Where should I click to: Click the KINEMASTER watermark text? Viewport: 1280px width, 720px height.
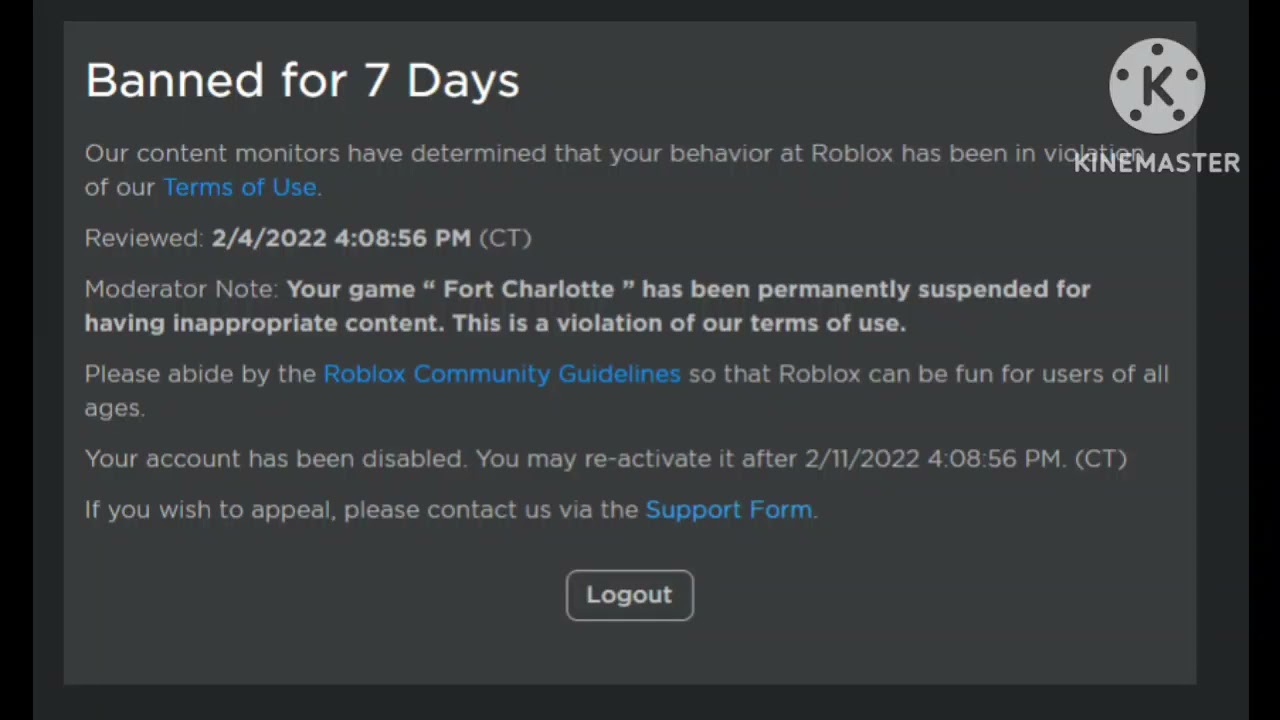click(1157, 163)
